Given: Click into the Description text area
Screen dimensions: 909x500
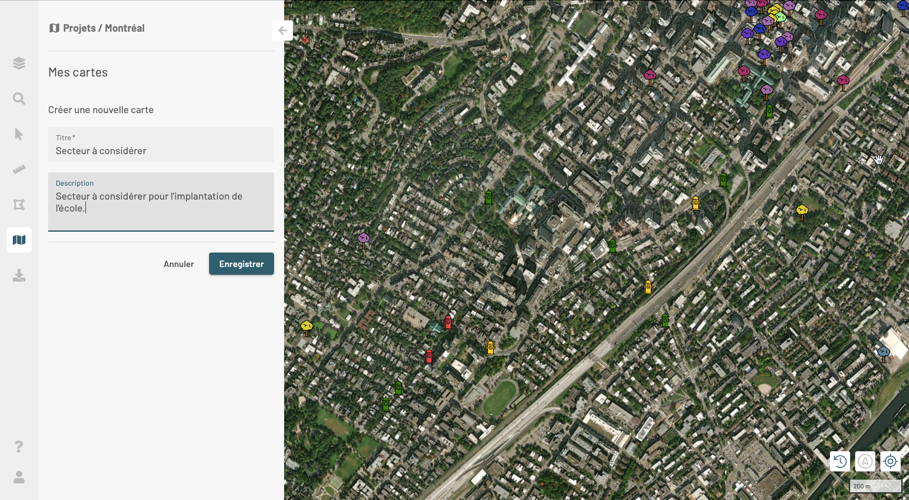Looking at the screenshot, I should pyautogui.click(x=161, y=203).
